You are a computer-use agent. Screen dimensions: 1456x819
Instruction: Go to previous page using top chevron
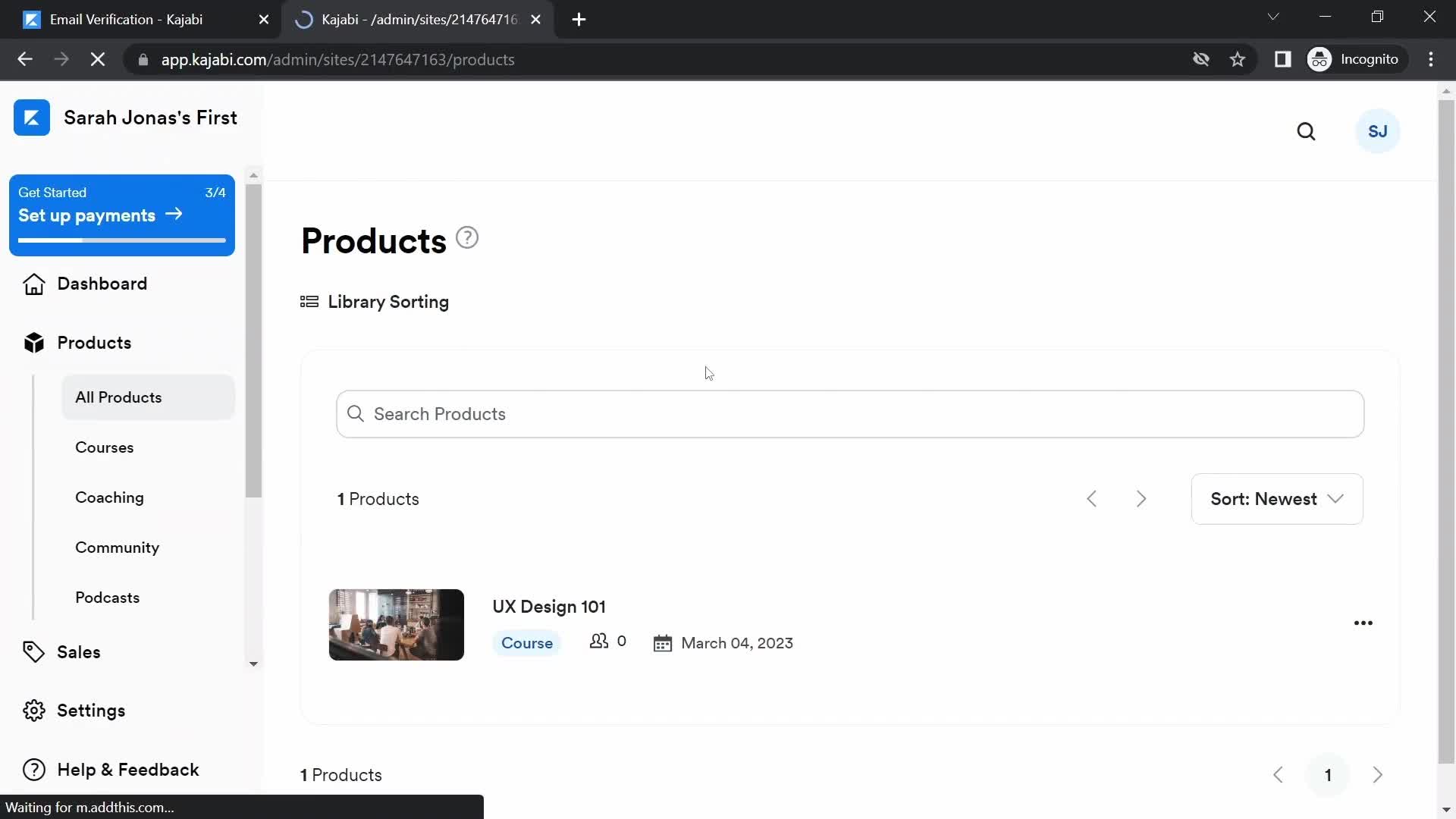(x=1092, y=499)
